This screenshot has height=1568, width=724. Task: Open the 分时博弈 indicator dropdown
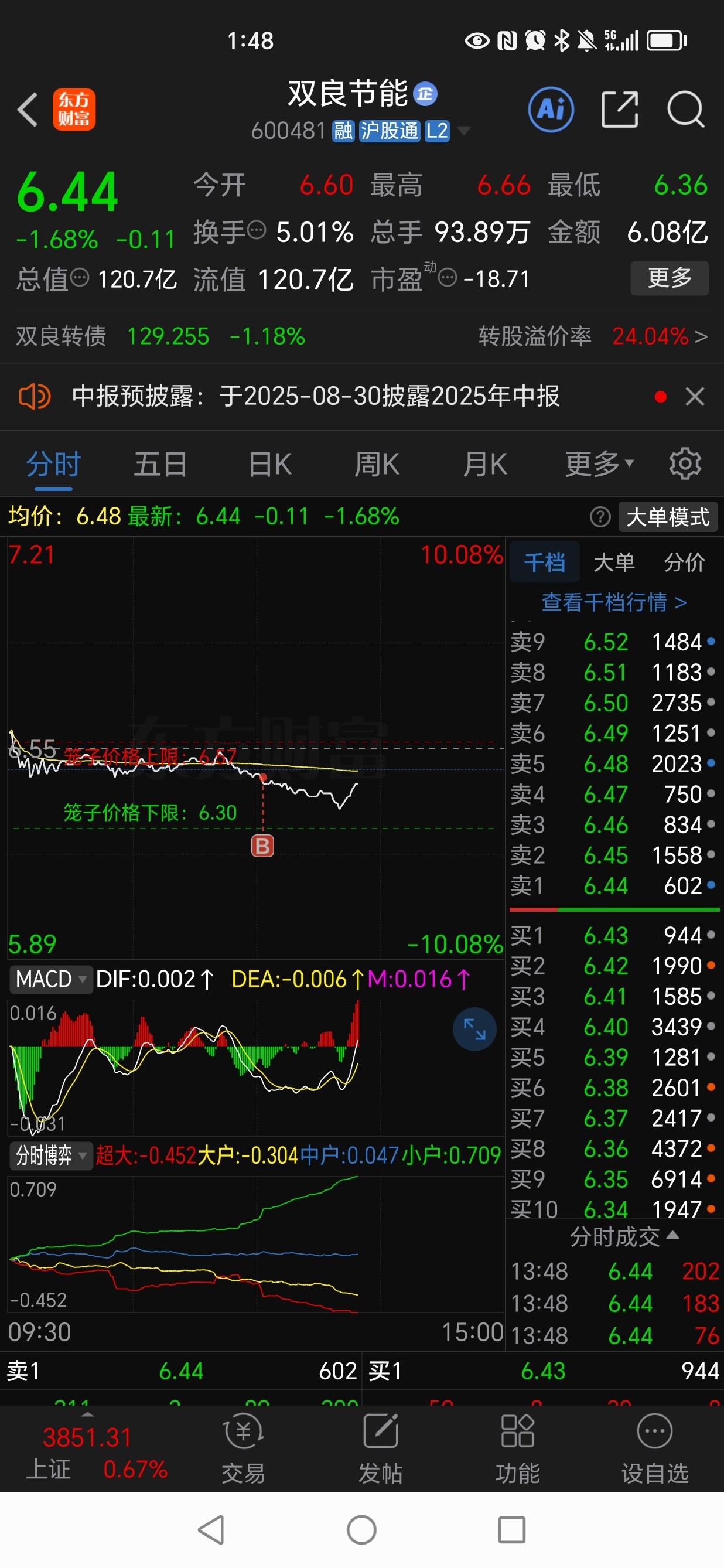51,1155
